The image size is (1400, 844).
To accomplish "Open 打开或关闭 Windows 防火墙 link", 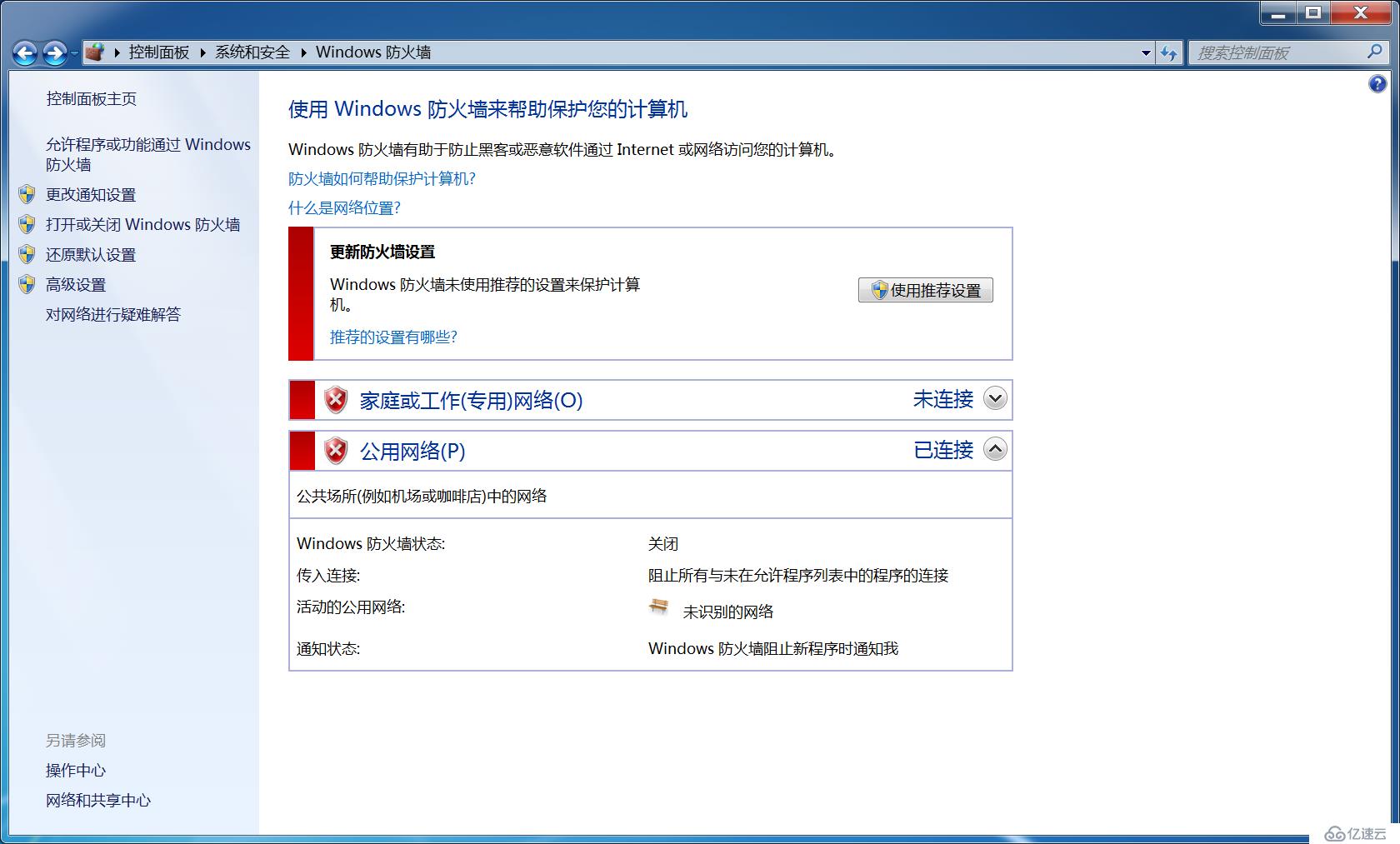I will (x=142, y=224).
